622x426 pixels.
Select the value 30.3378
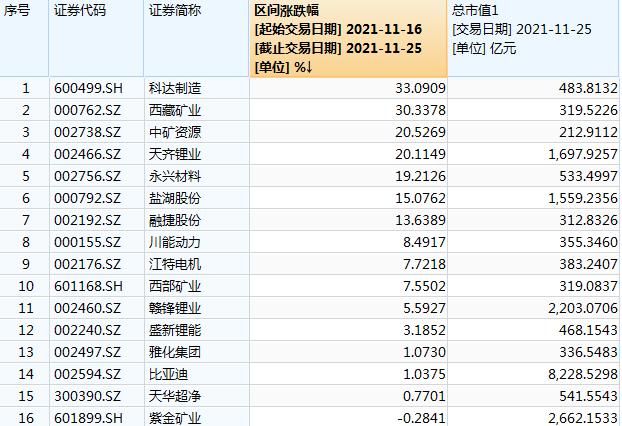[x=420, y=110]
